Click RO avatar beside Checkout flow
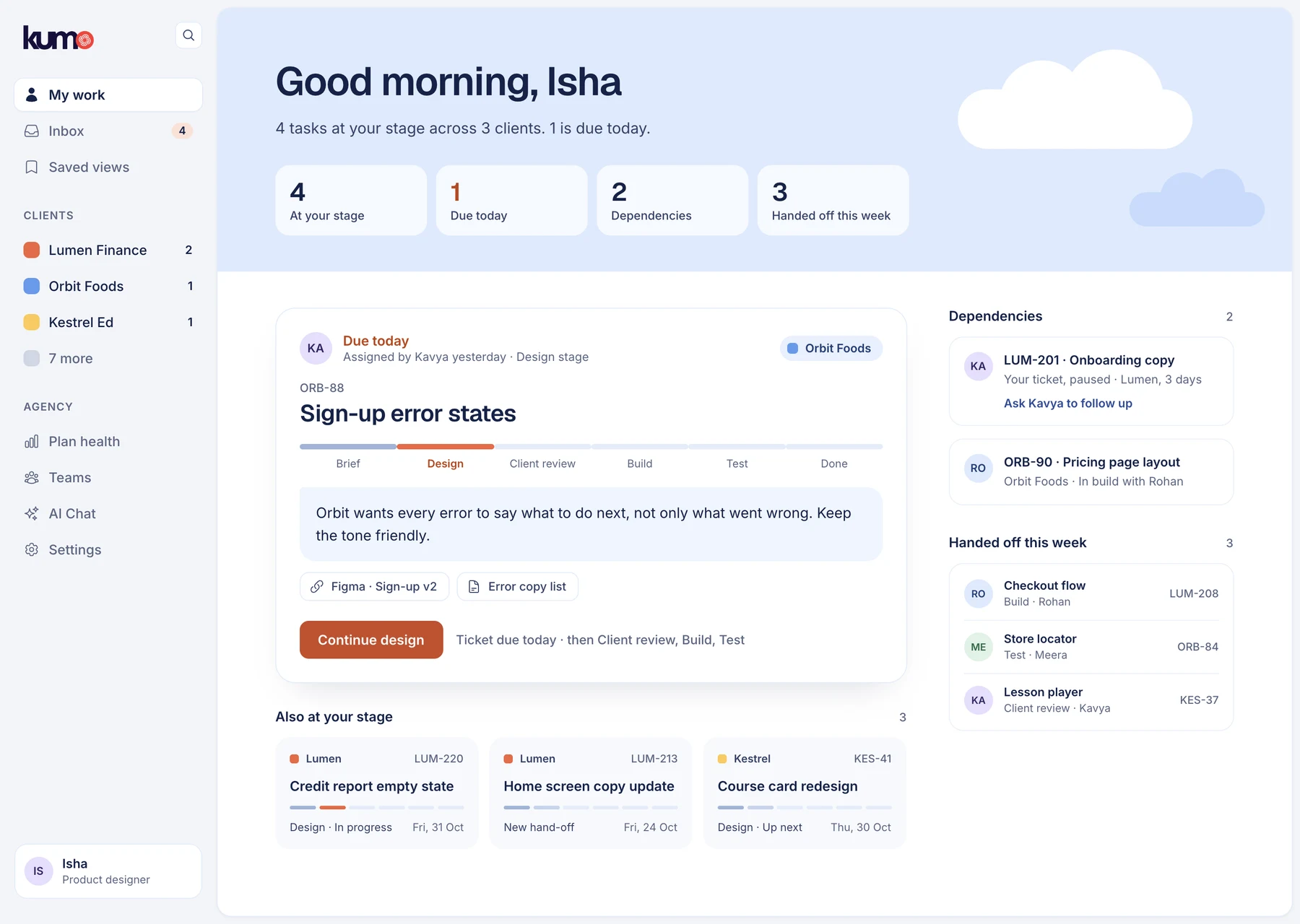 (978, 593)
